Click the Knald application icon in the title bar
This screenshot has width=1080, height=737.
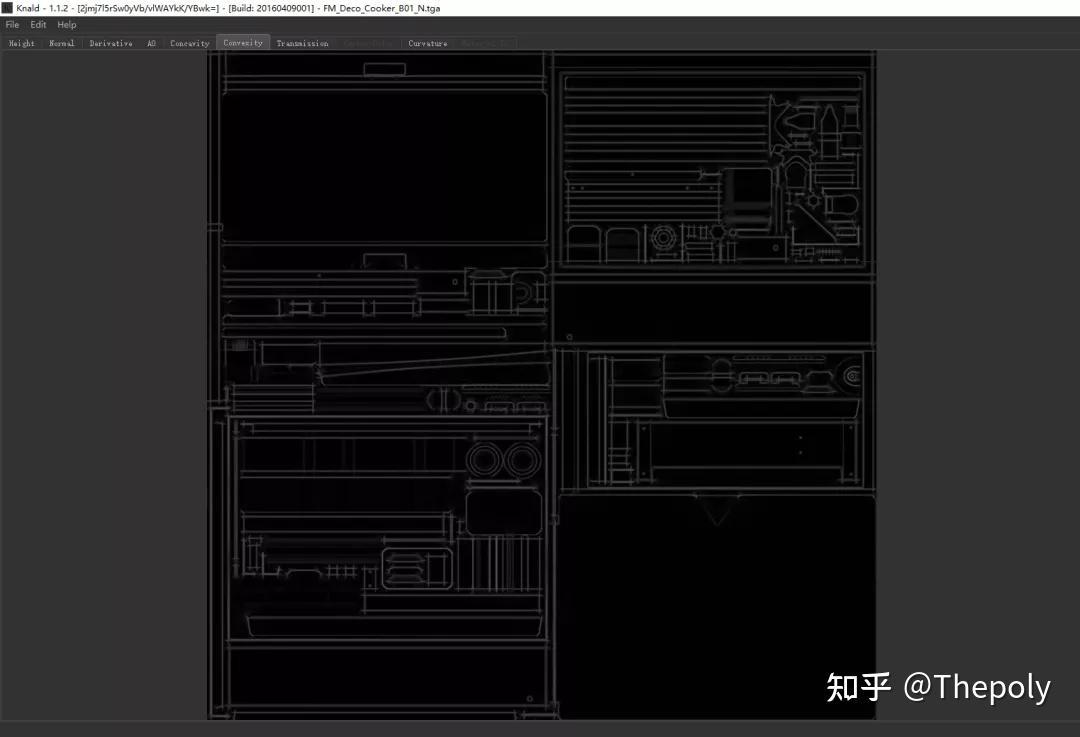coord(6,7)
